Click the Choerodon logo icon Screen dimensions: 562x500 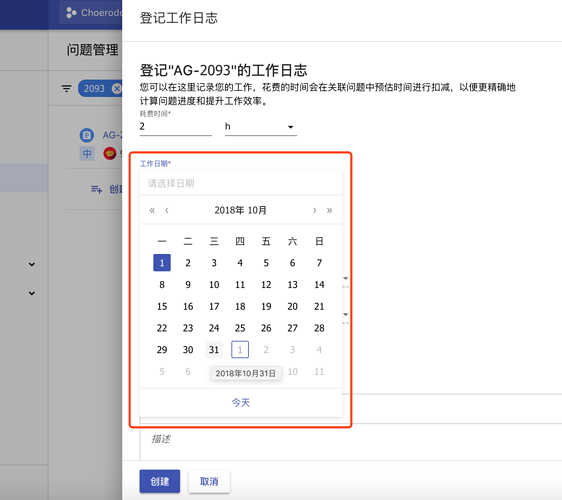71,13
